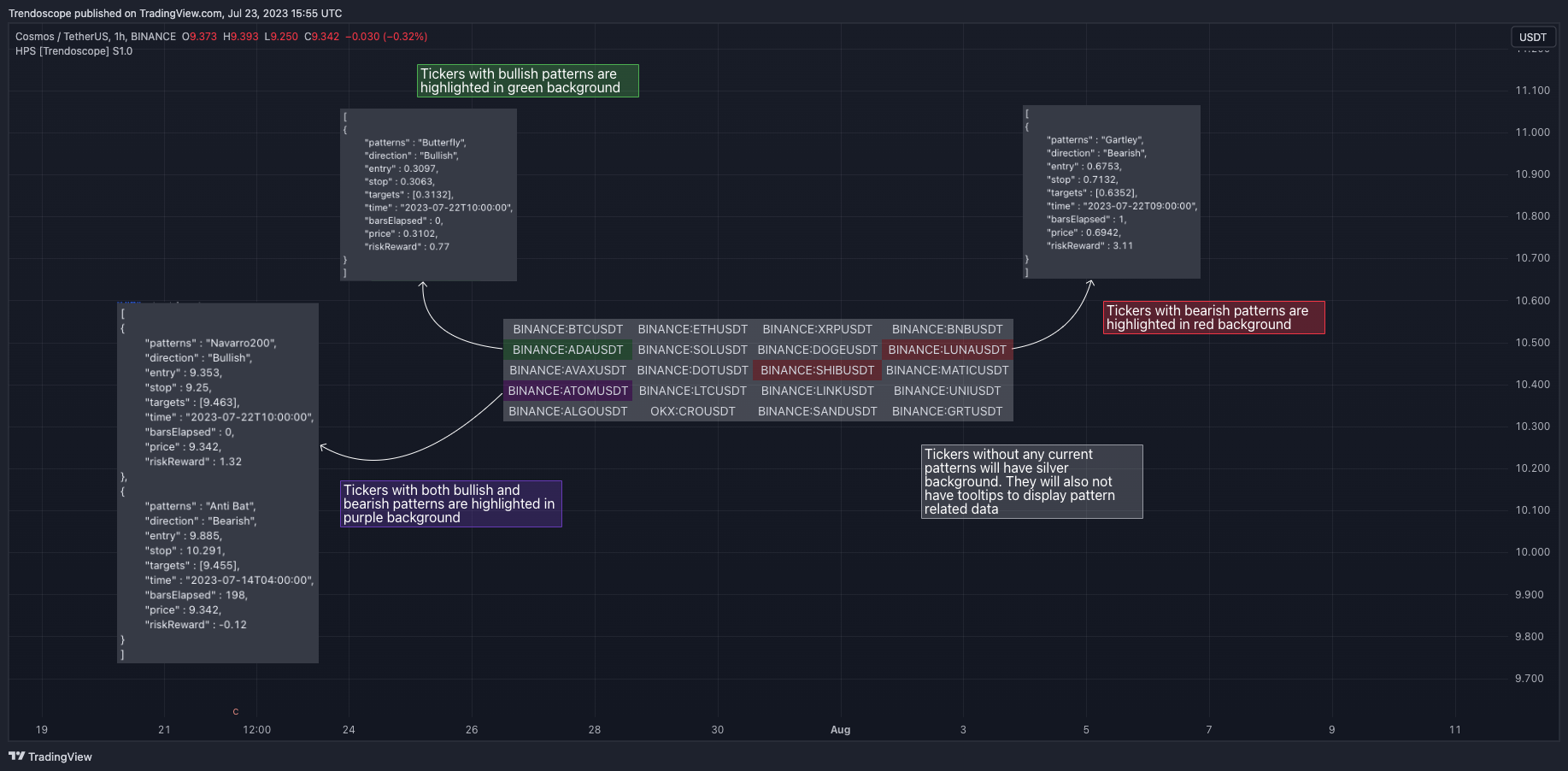Click the USDT currency button

coord(1532,37)
